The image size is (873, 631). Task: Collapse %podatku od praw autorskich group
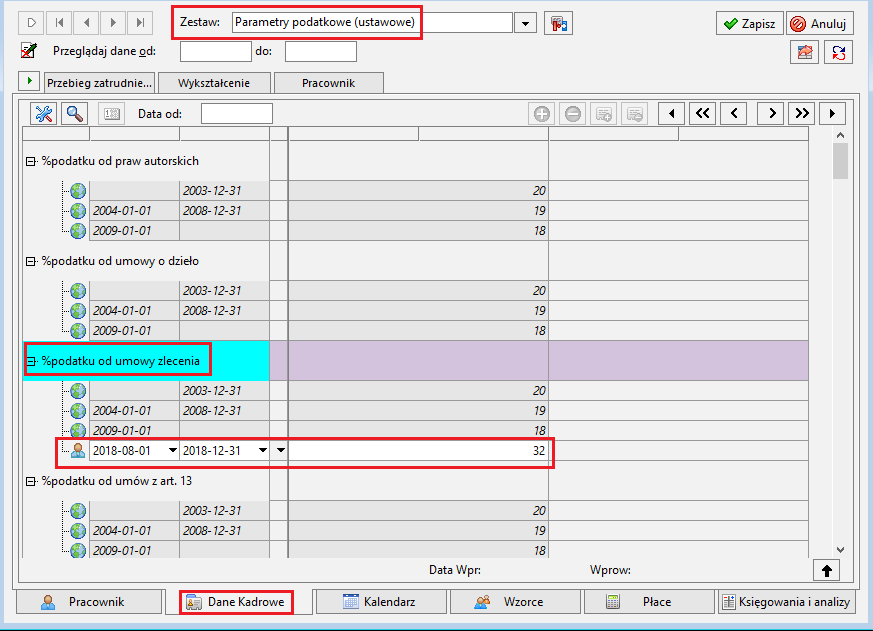31,162
